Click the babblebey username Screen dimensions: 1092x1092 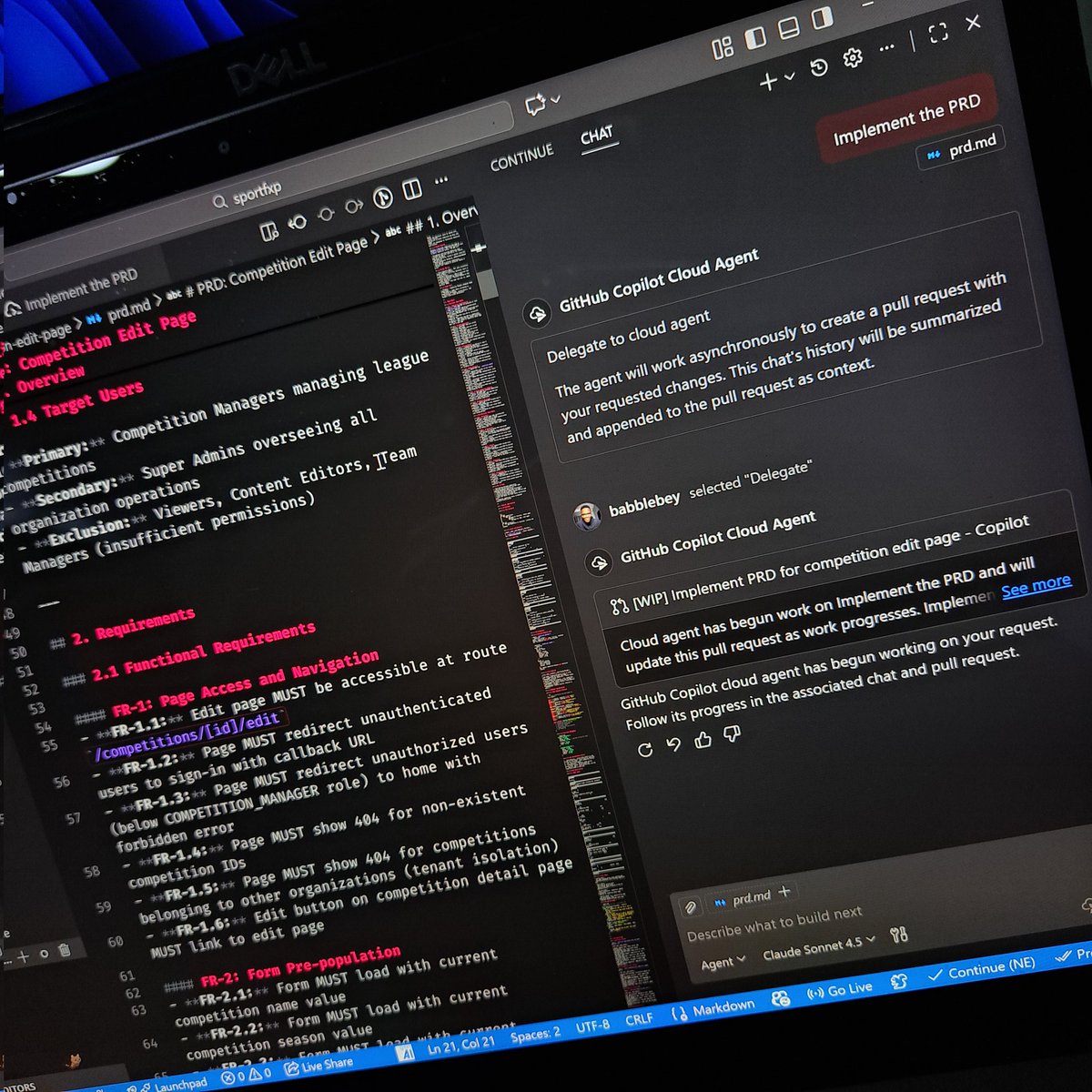pos(644,506)
